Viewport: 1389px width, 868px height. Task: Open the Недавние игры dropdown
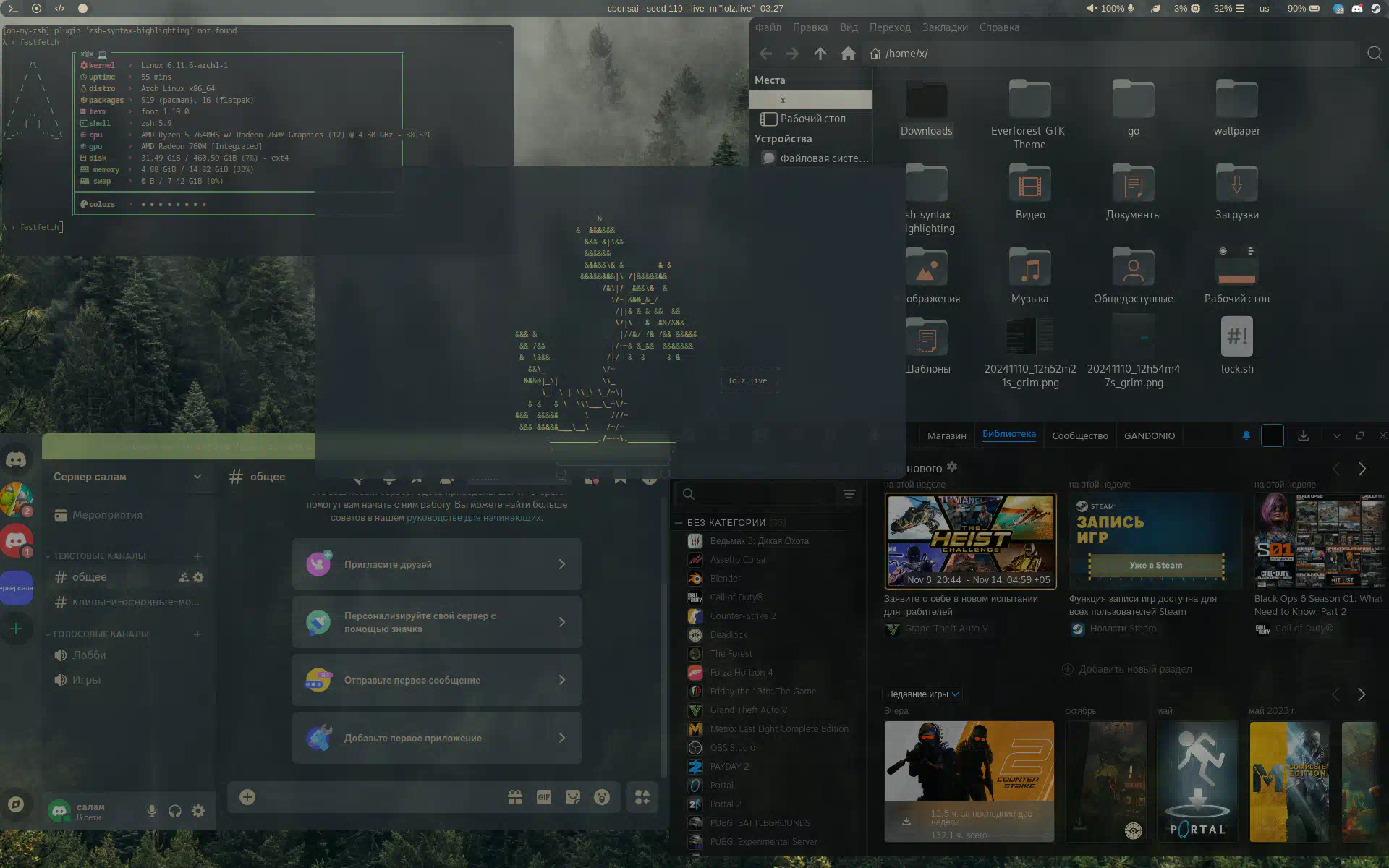coord(922,694)
